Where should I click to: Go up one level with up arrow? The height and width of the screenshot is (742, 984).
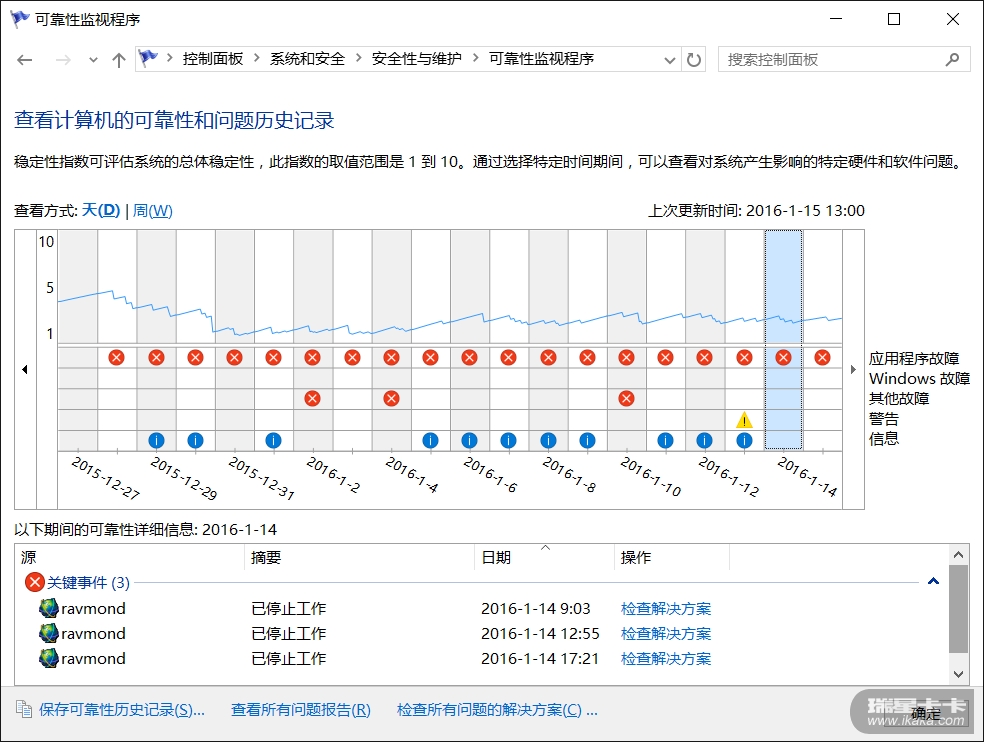[x=119, y=60]
